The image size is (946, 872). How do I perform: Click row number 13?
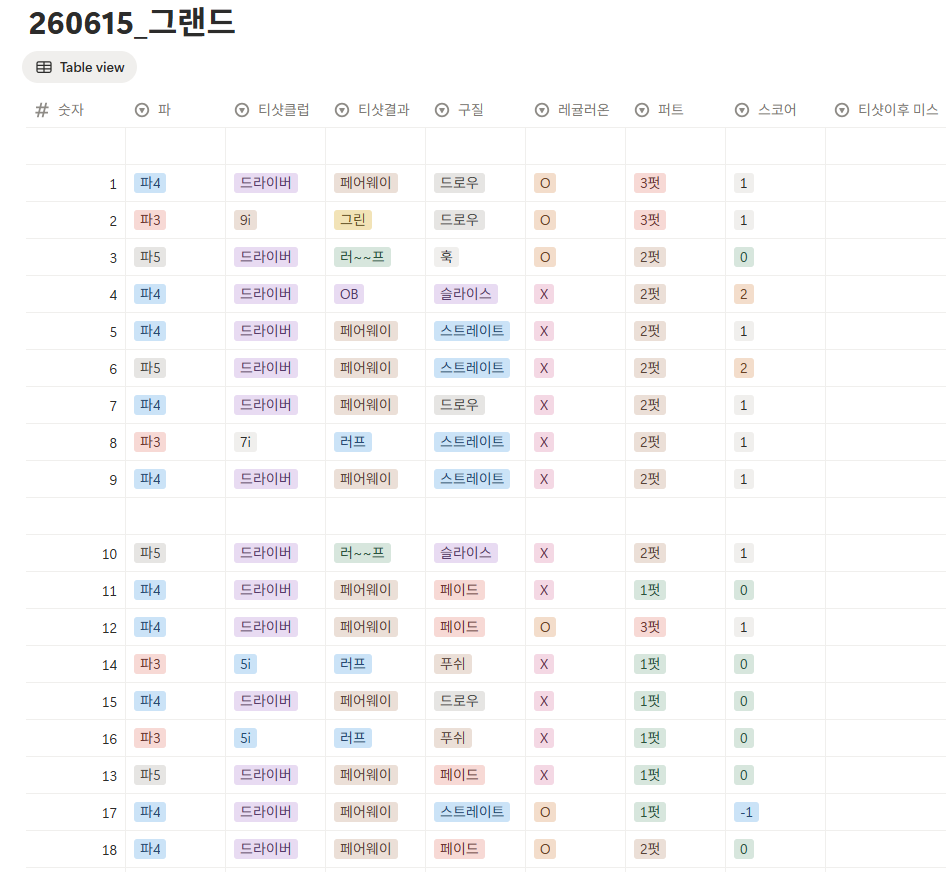tap(109, 776)
